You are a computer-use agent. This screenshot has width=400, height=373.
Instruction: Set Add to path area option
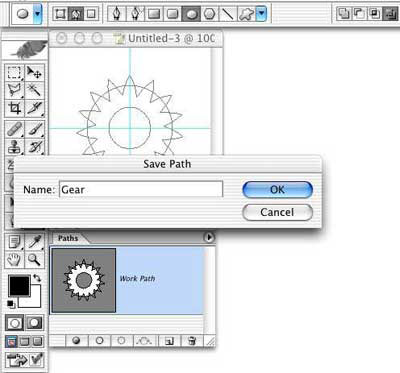(343, 14)
